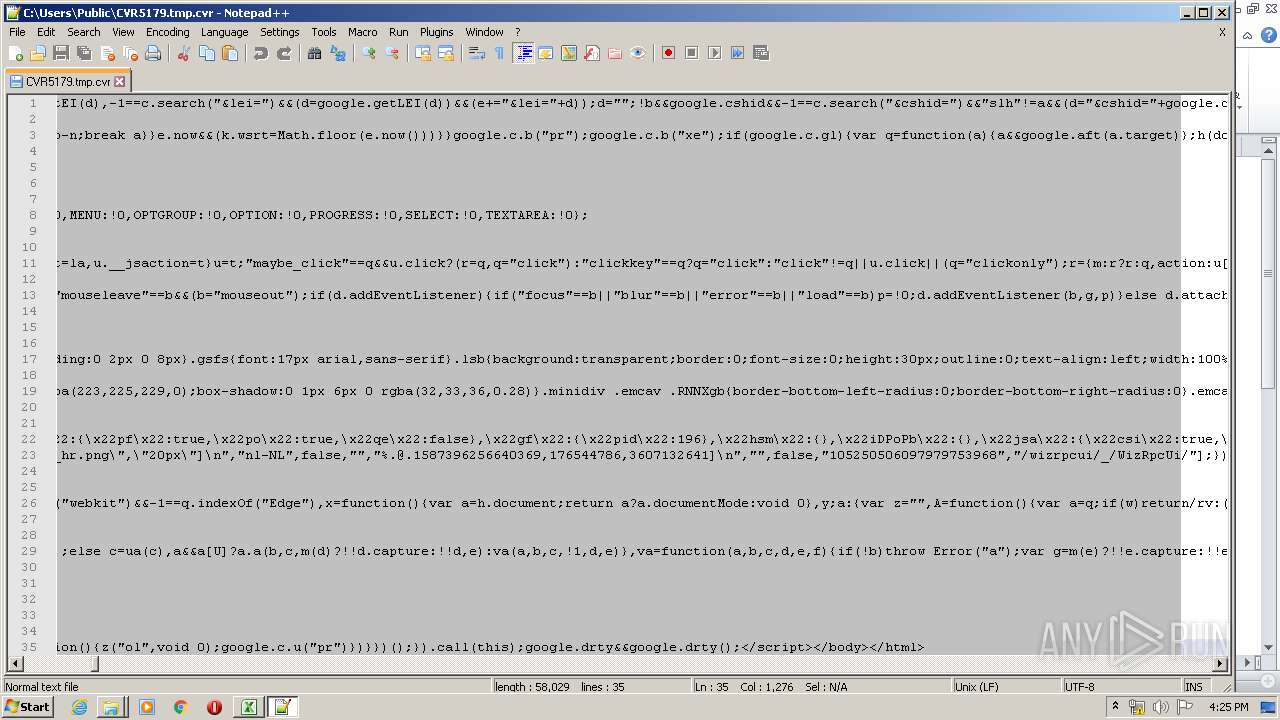The image size is (1280, 720).
Task: Open user defined language dialog icon
Action: tap(546, 53)
